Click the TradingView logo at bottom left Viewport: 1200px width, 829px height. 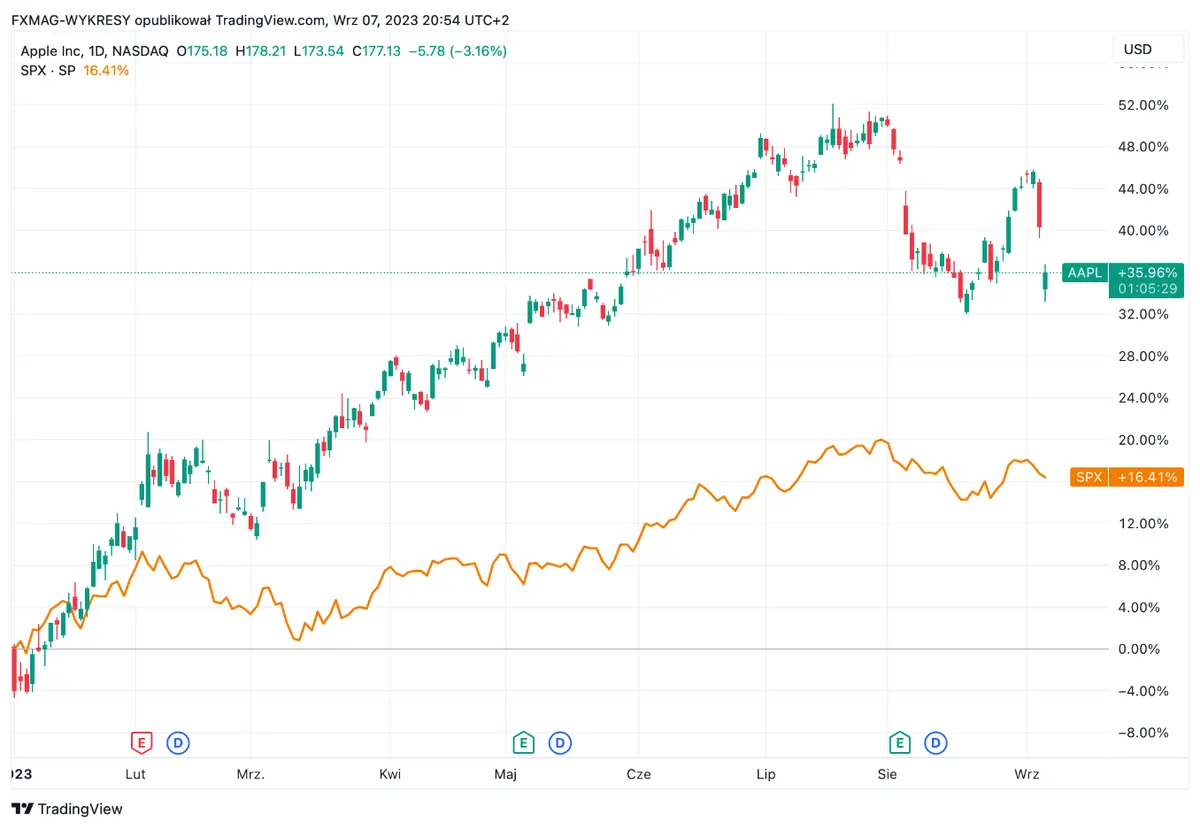tap(66, 809)
